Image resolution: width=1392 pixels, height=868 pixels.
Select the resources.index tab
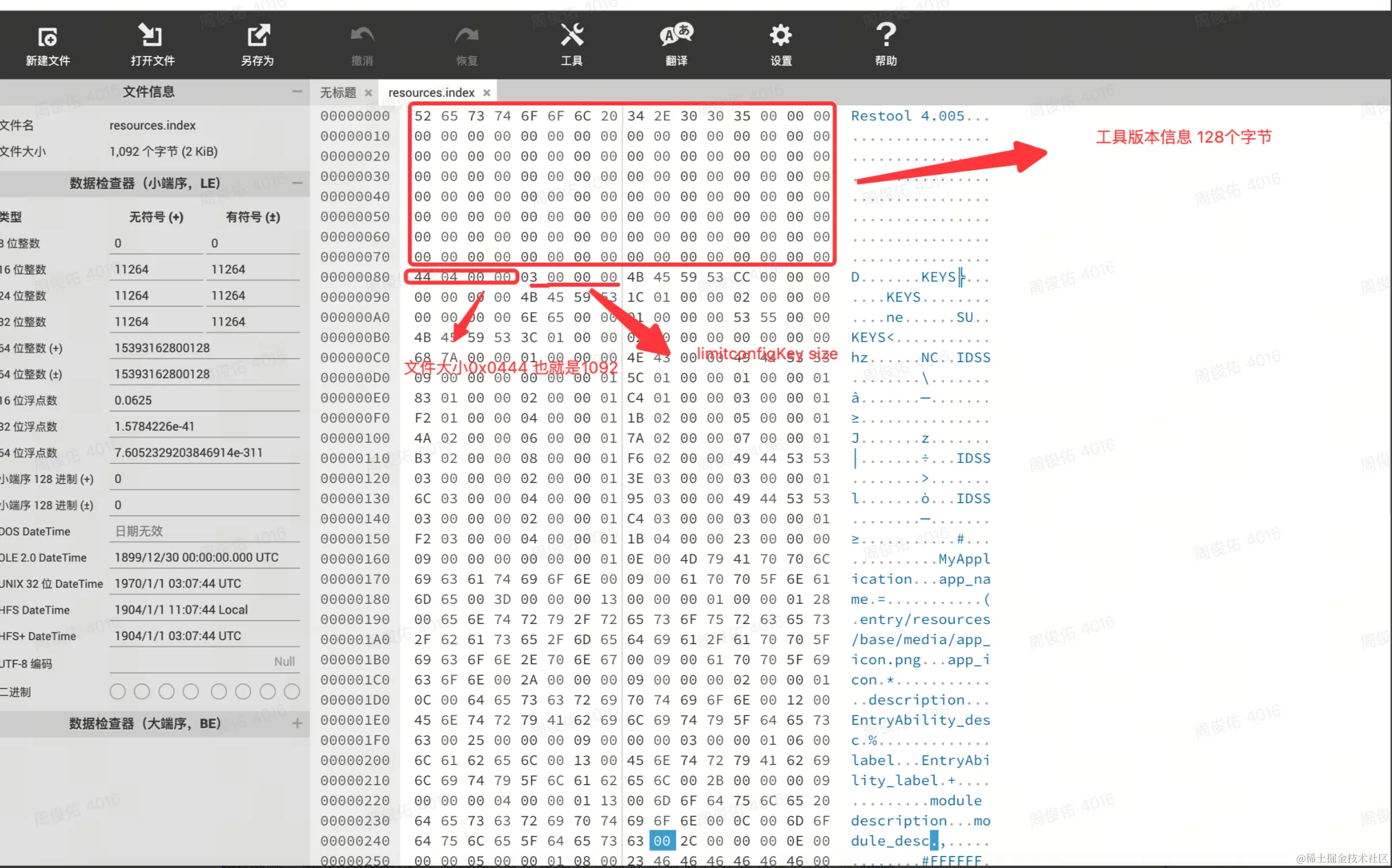[x=431, y=93]
